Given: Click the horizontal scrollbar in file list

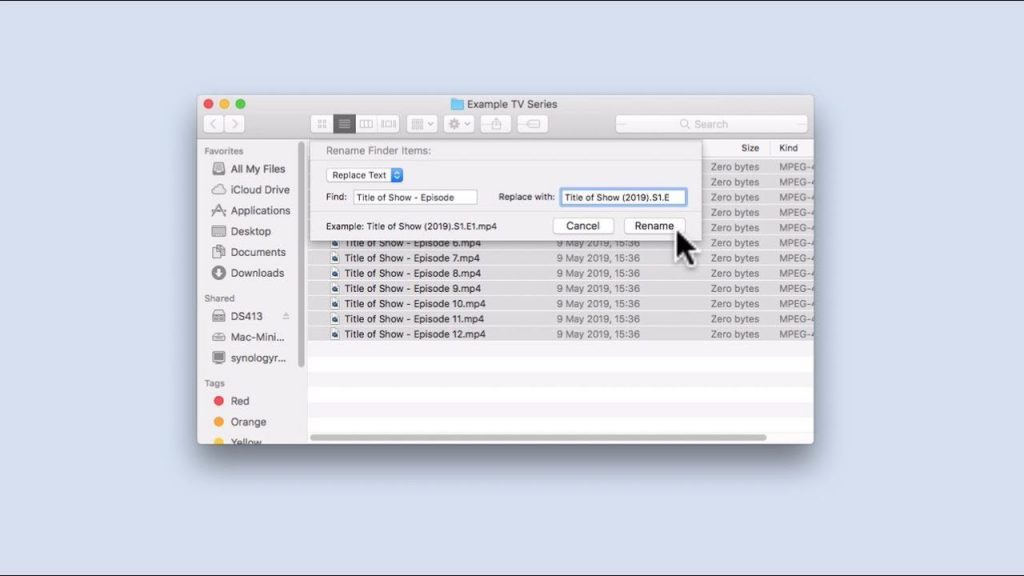Looking at the screenshot, I should [x=538, y=438].
